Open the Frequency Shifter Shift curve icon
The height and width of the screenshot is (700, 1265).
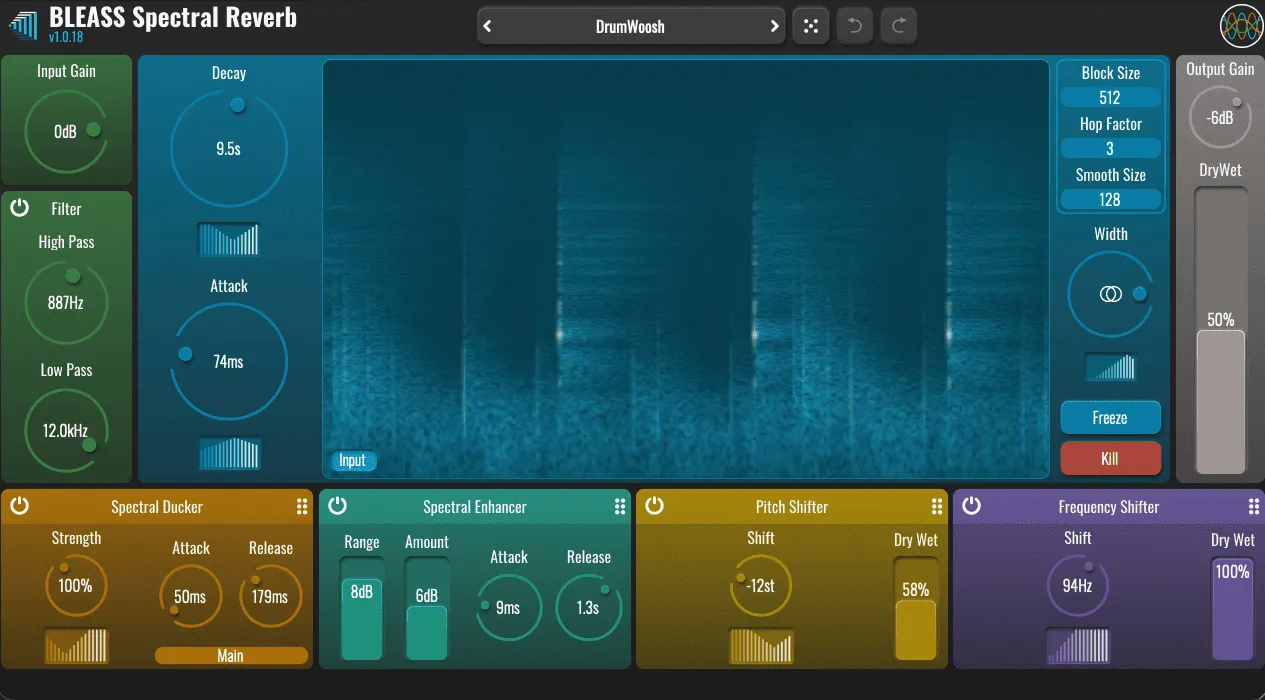tap(1077, 644)
